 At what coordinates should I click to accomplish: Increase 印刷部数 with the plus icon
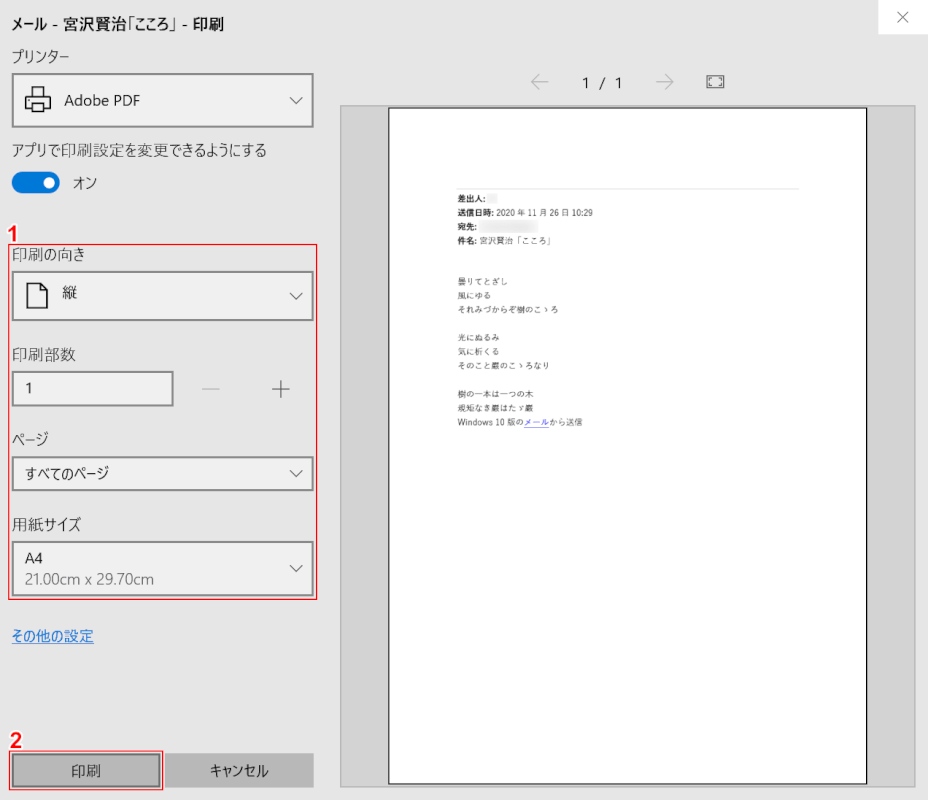click(281, 388)
